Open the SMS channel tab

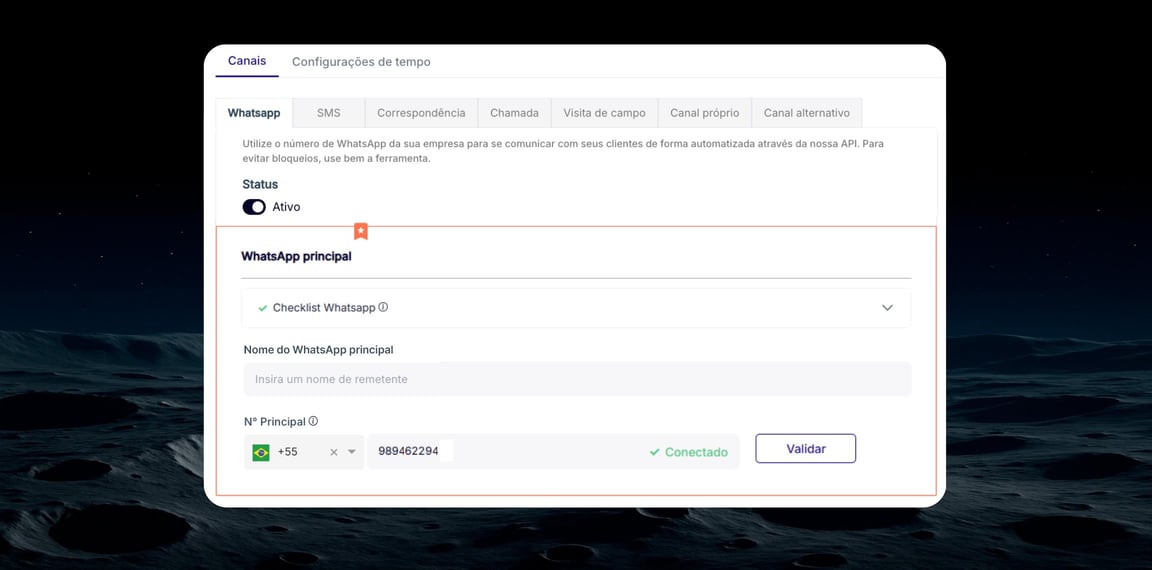(x=329, y=113)
